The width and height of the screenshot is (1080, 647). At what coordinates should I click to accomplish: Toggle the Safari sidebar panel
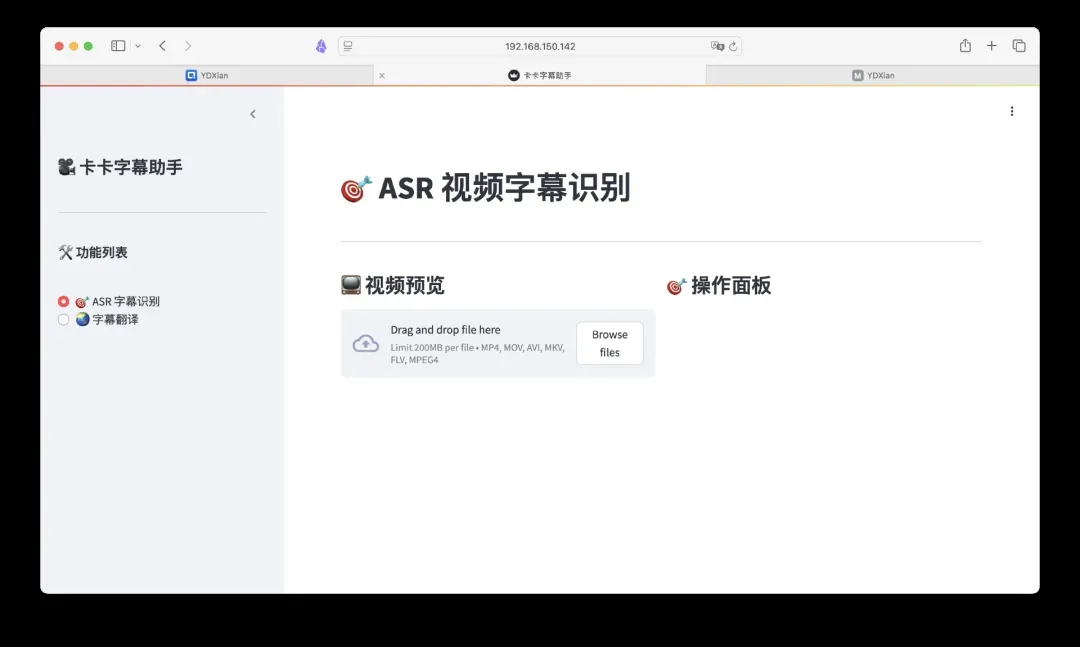pos(118,46)
